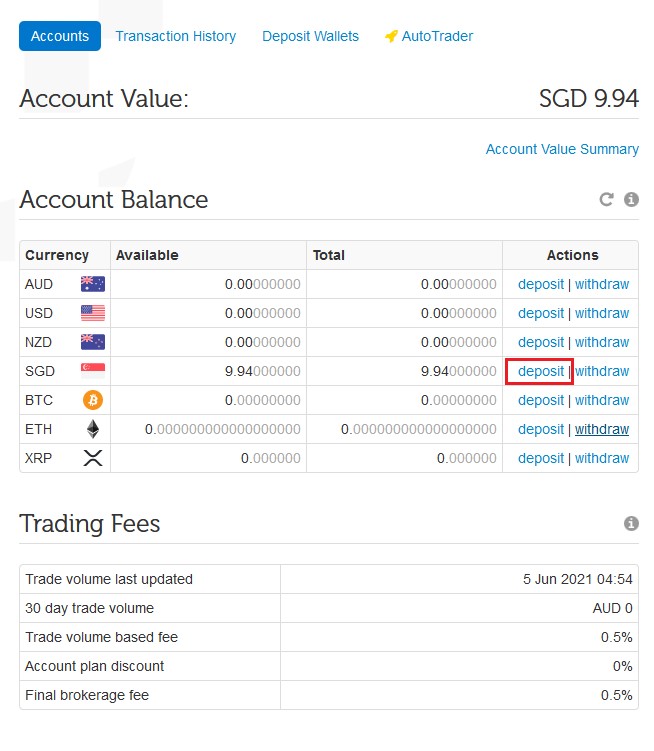
Task: Switch to the Transaction History tab
Action: (176, 36)
